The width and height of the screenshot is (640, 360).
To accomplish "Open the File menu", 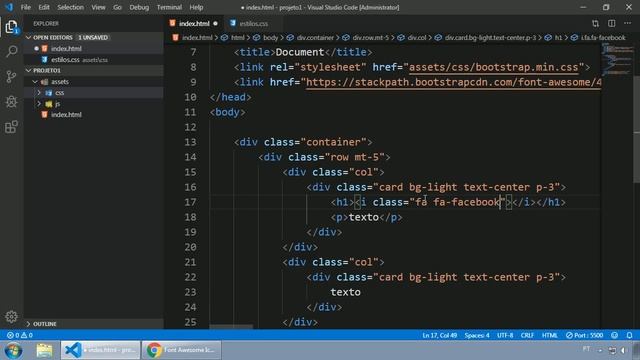I will (26, 7).
